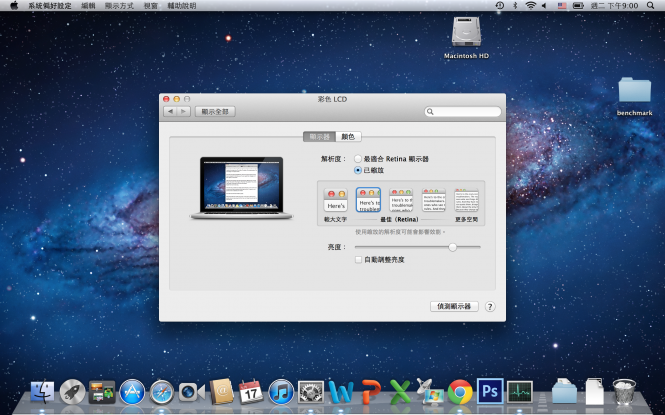This screenshot has height=415, width=665.
Task: Choose the fourth scaled resolution thumbnail
Action: 433,200
